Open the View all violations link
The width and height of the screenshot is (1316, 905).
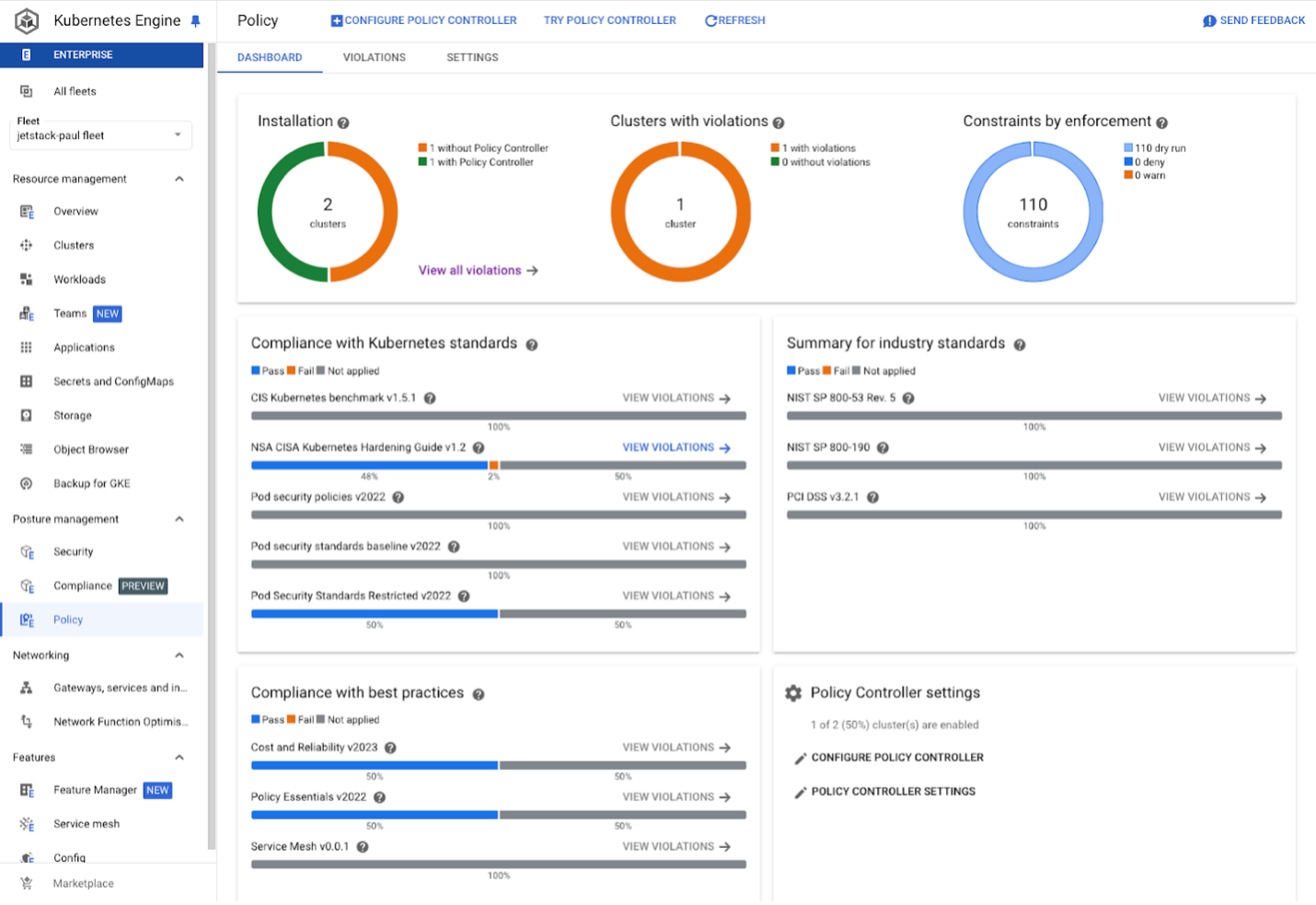click(479, 271)
